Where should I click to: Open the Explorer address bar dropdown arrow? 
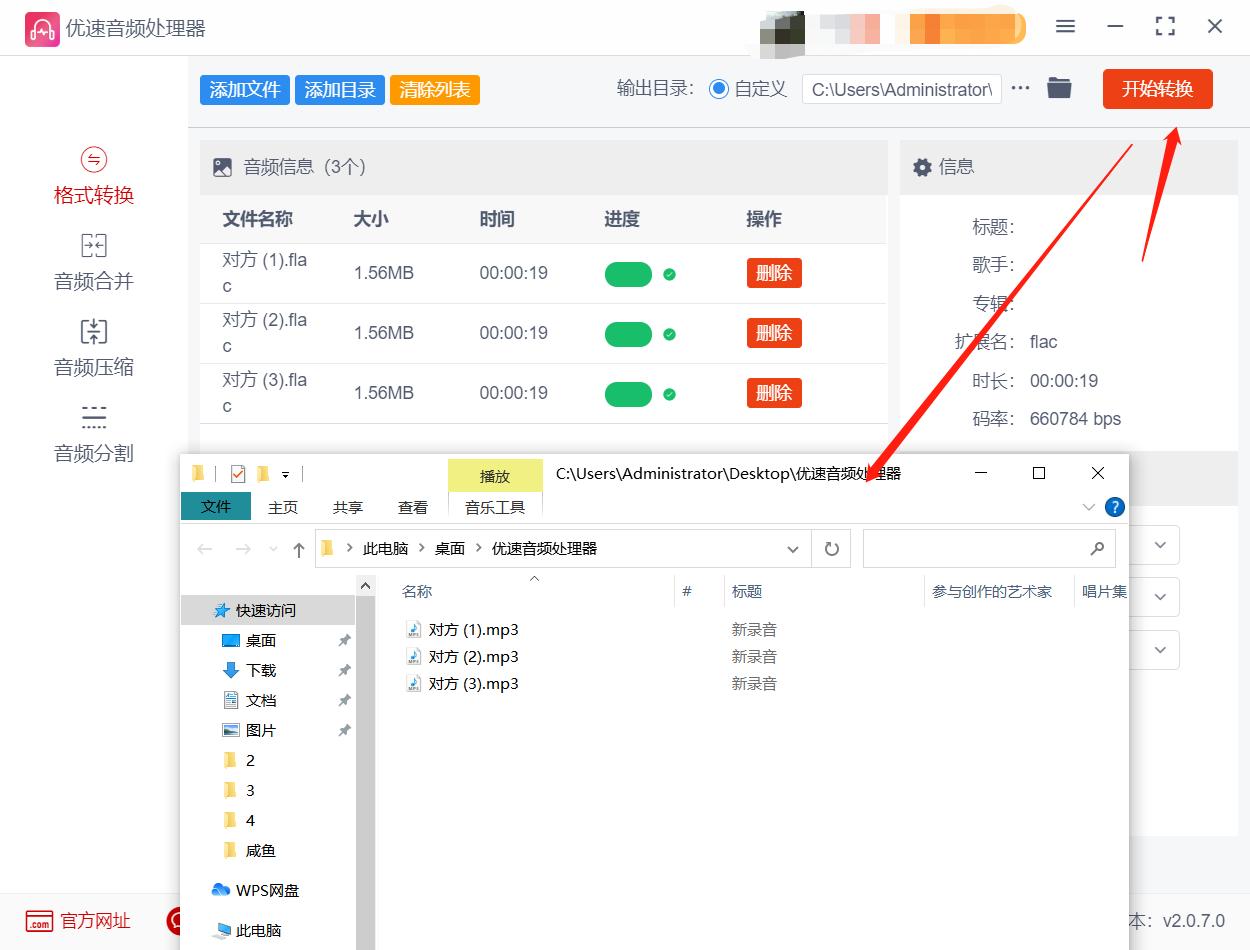coord(793,548)
